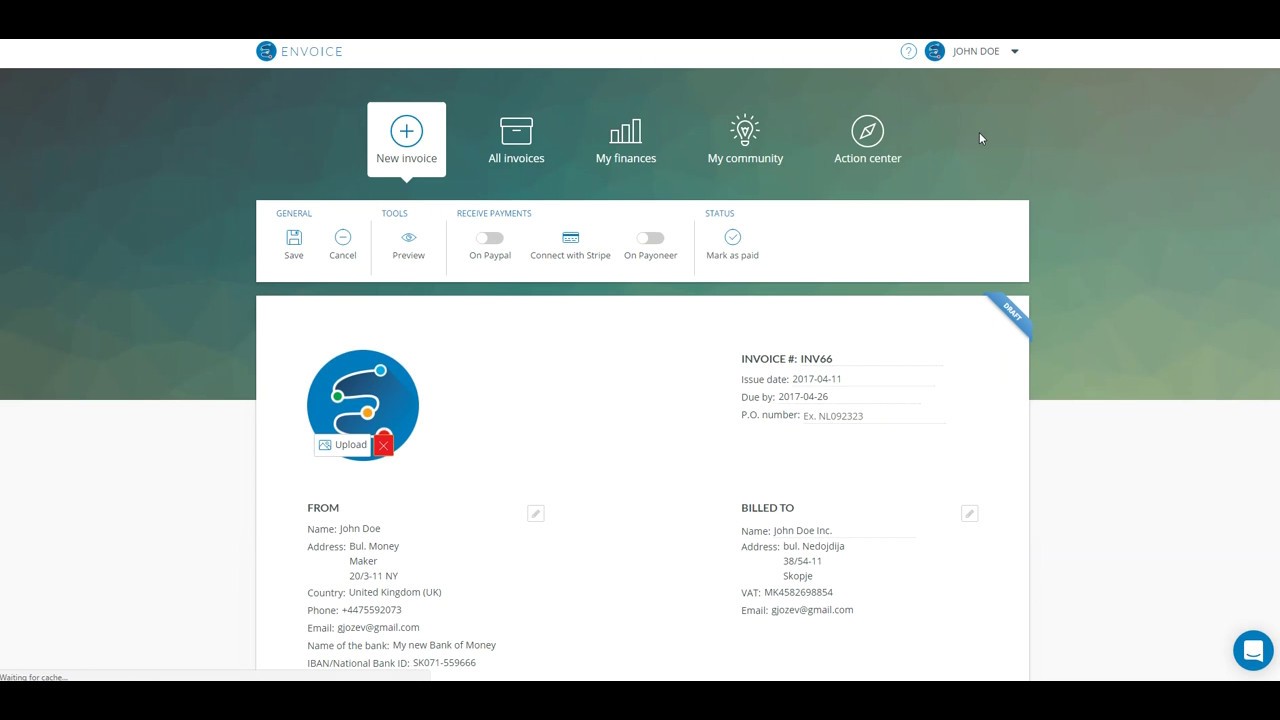Screen dimensions: 1280x720
Task: Open the help question mark icon
Action: [908, 51]
